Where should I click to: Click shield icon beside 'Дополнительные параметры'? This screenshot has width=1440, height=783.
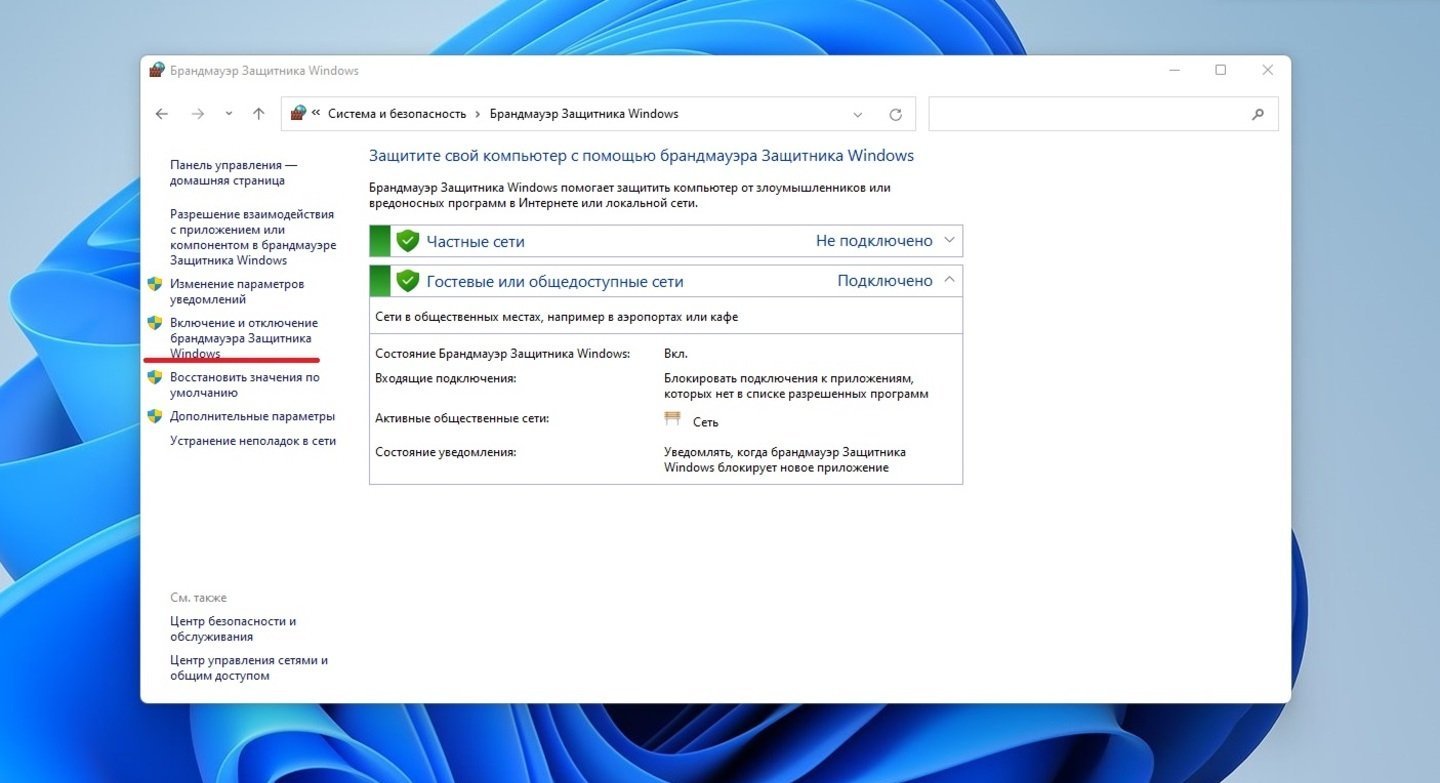[155, 416]
